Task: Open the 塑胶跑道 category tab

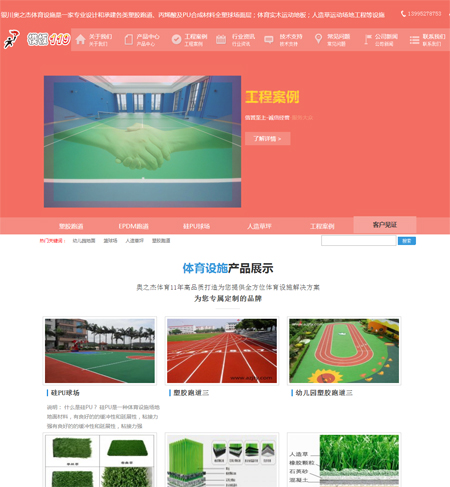Action: 71,226
